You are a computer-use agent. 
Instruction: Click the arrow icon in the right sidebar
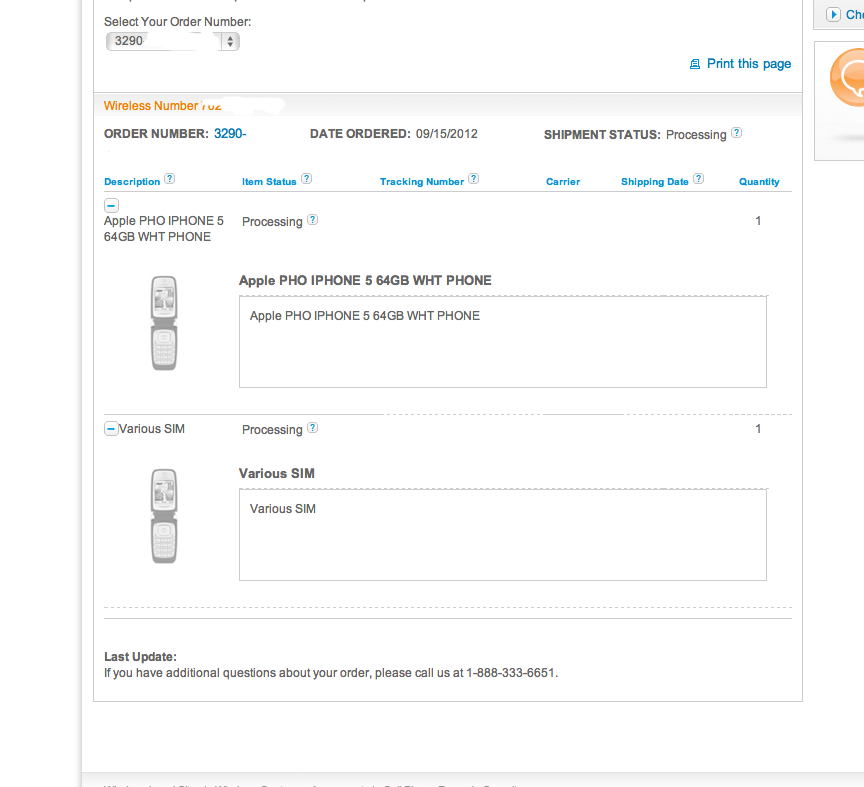tap(833, 14)
